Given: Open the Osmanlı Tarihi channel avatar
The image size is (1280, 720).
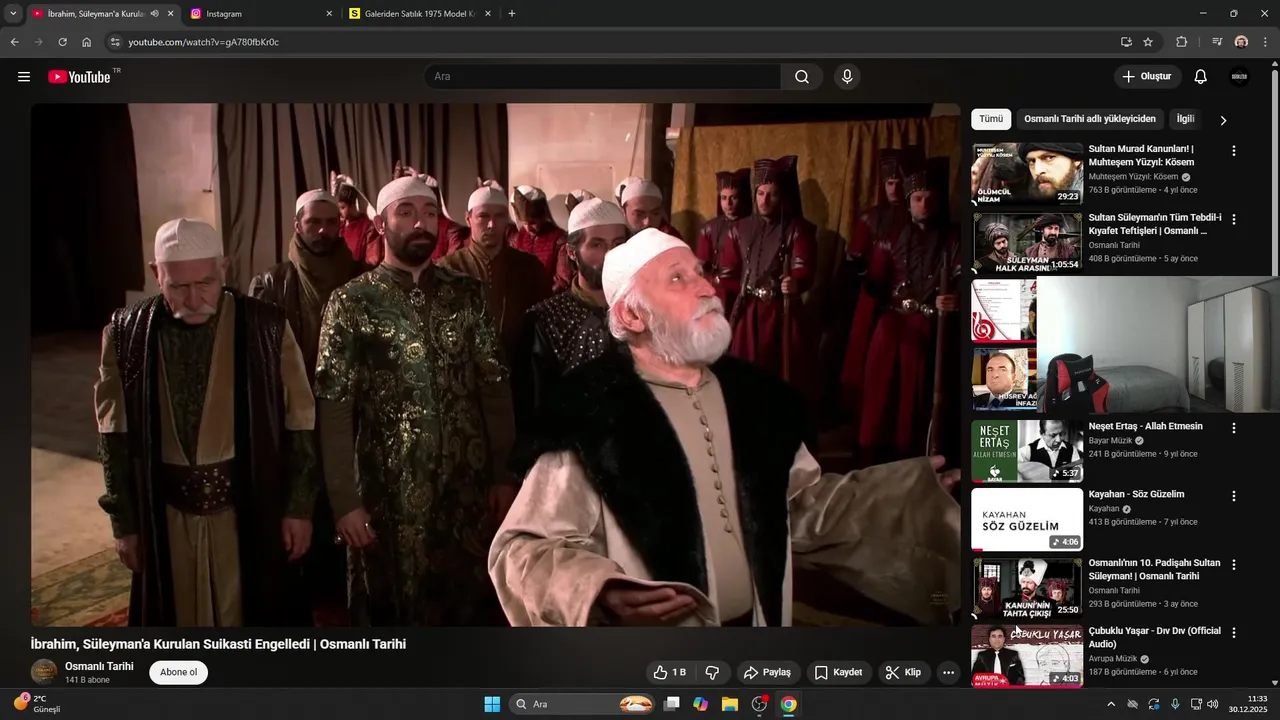Looking at the screenshot, I should (x=44, y=672).
